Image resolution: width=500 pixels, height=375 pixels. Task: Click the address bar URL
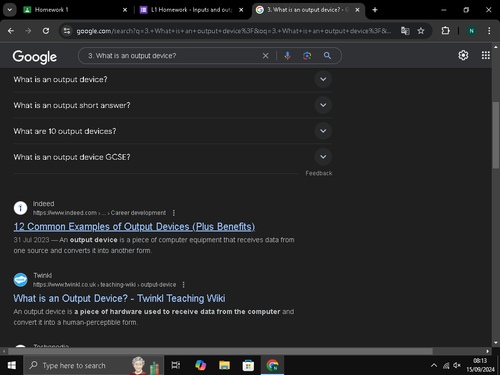pyautogui.click(x=233, y=31)
